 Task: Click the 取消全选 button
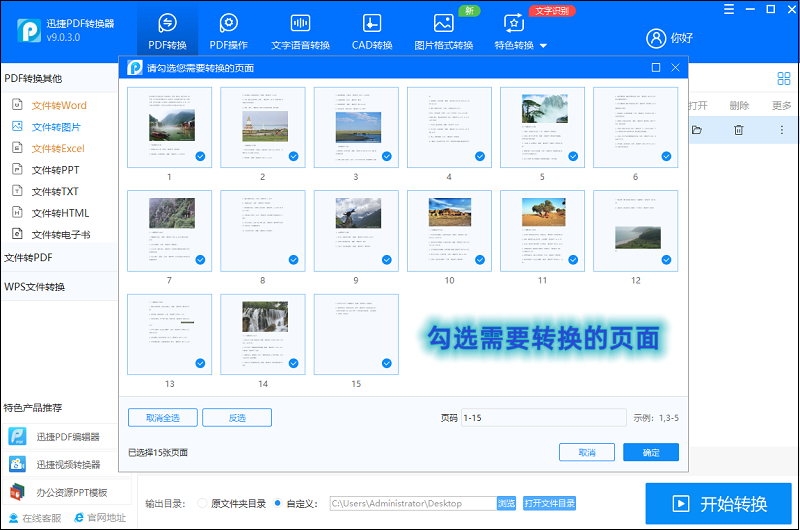pos(163,418)
